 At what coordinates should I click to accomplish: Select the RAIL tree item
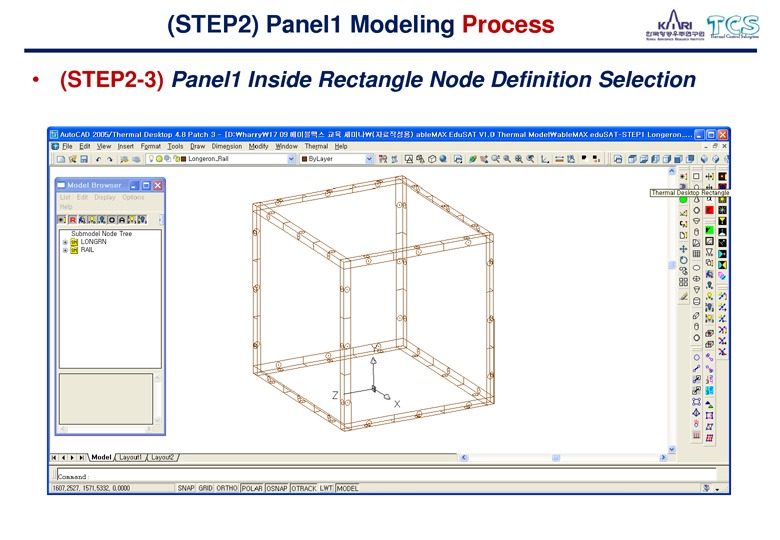click(x=87, y=250)
